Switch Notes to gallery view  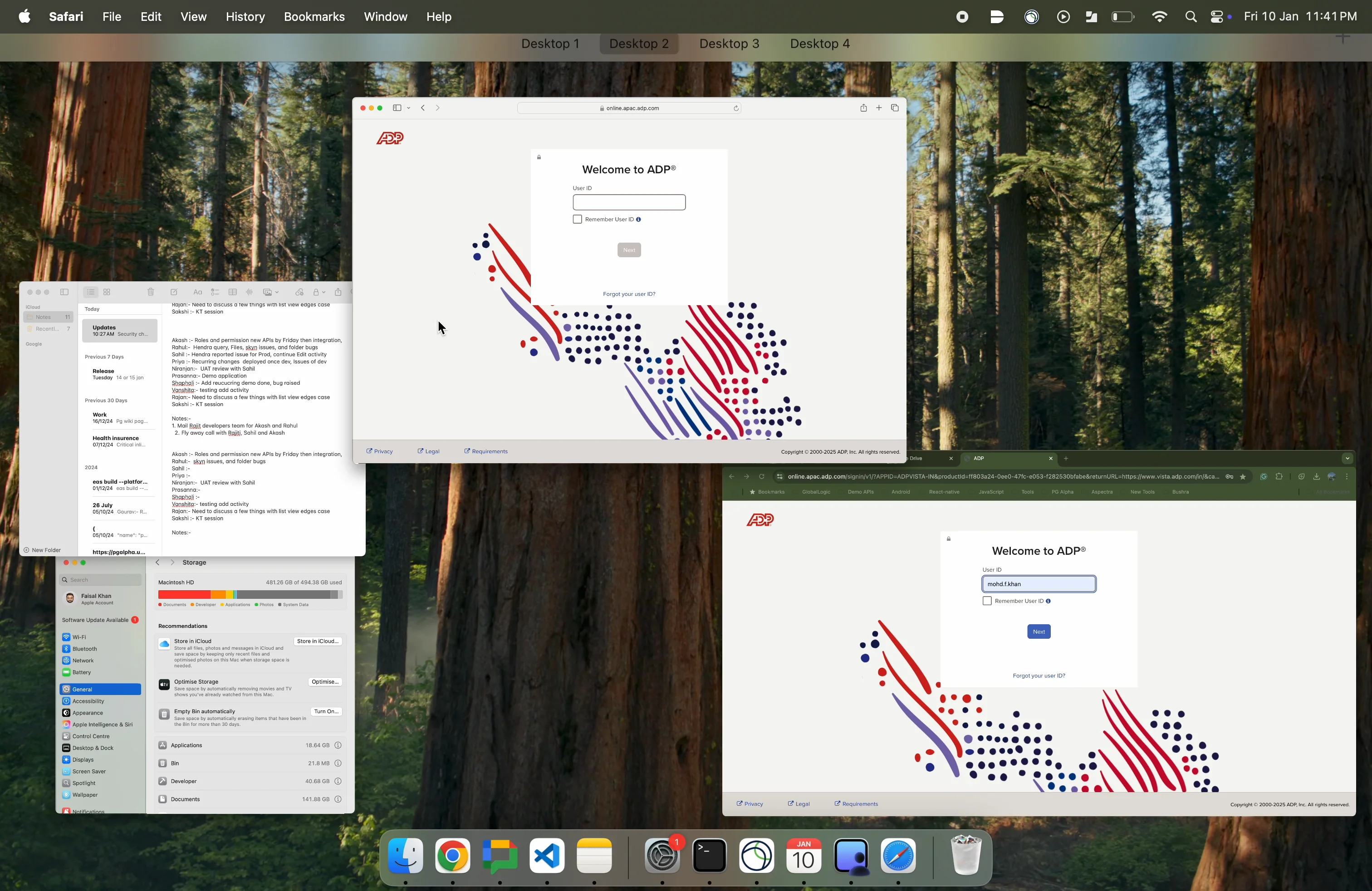coord(107,292)
